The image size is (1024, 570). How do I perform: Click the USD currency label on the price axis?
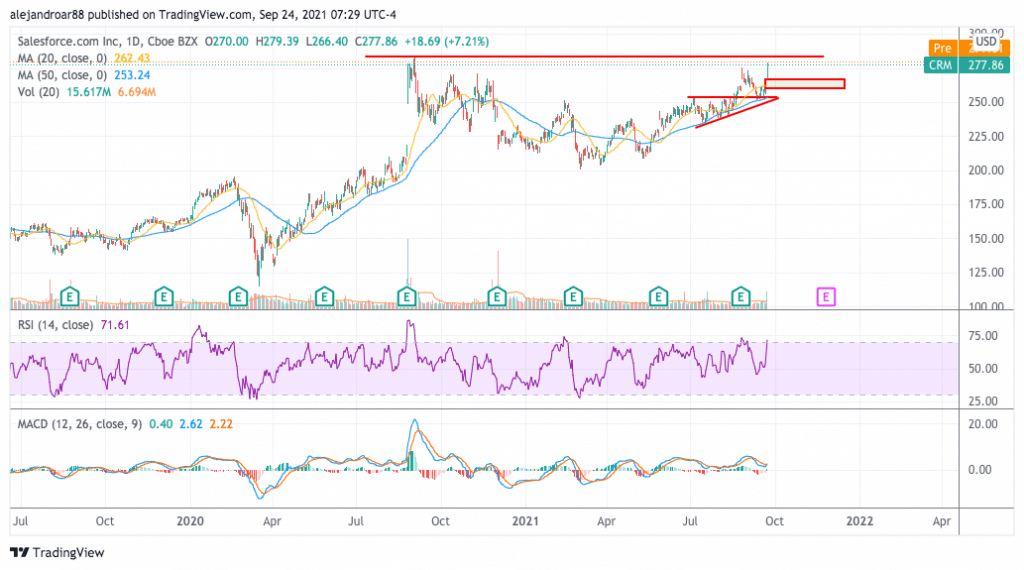pyautogui.click(x=986, y=42)
